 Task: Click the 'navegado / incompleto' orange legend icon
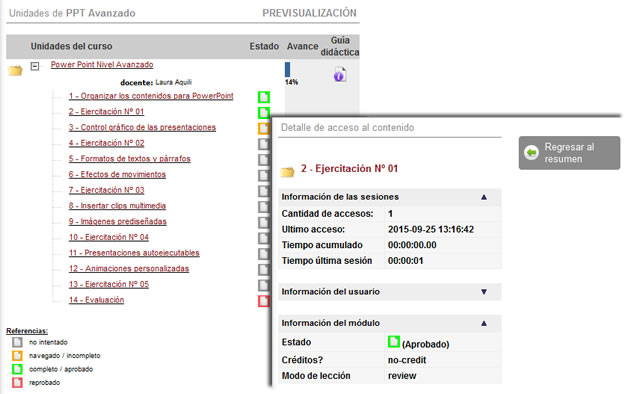[17, 355]
